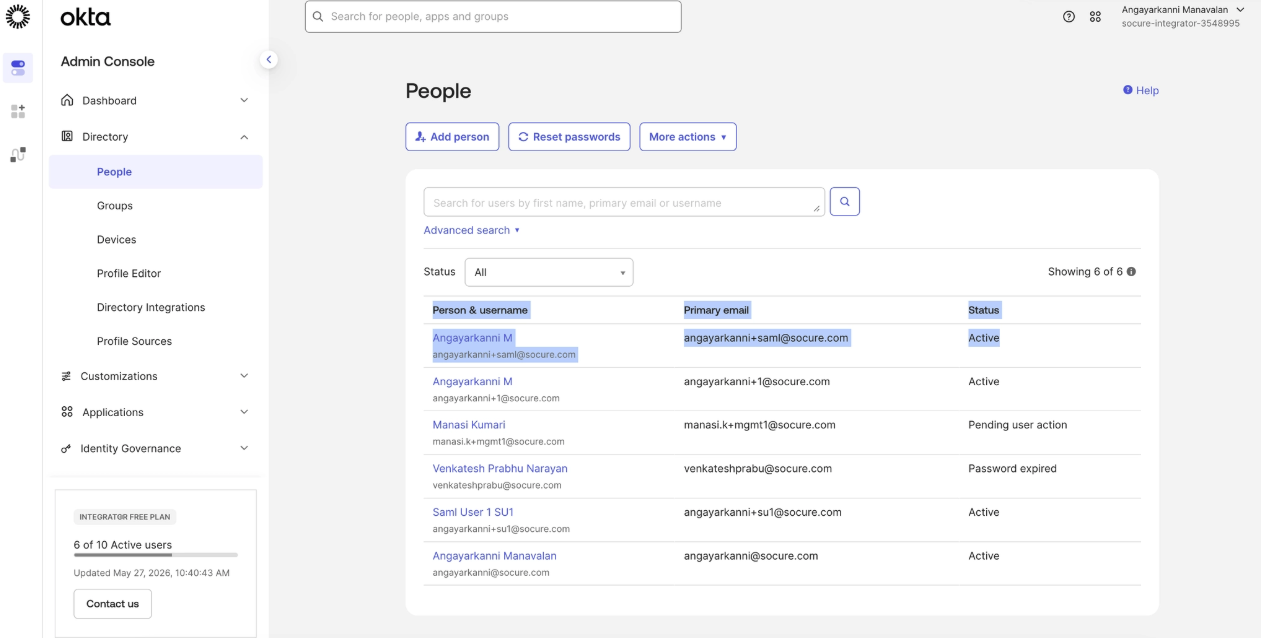Click the Status column header
This screenshot has width=1261, height=638.
point(984,310)
